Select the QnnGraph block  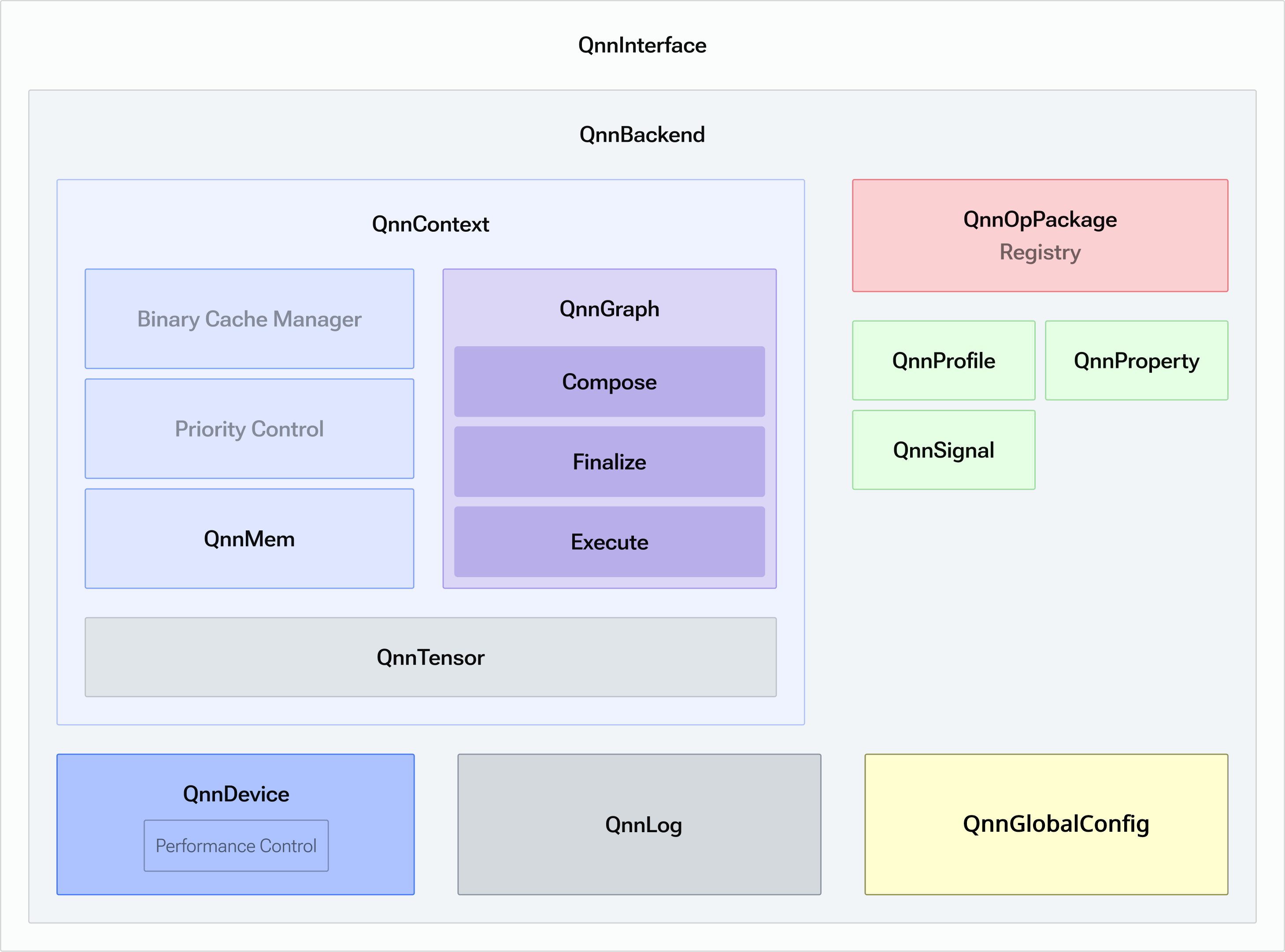(x=609, y=309)
